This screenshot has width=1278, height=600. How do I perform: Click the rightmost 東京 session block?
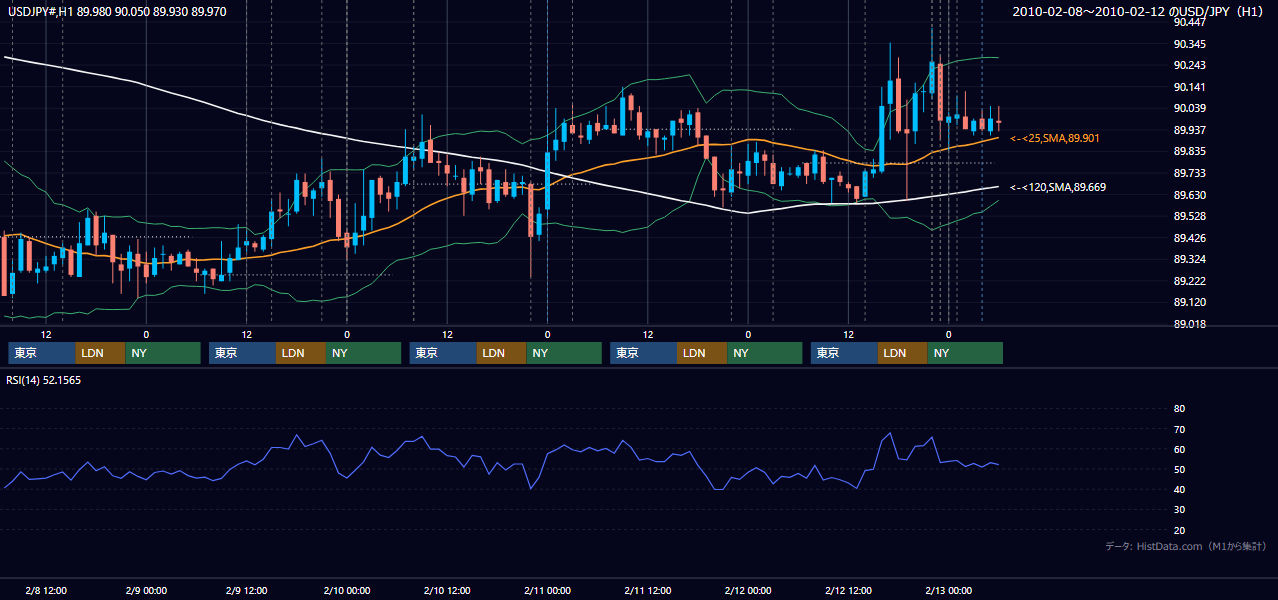click(x=845, y=353)
